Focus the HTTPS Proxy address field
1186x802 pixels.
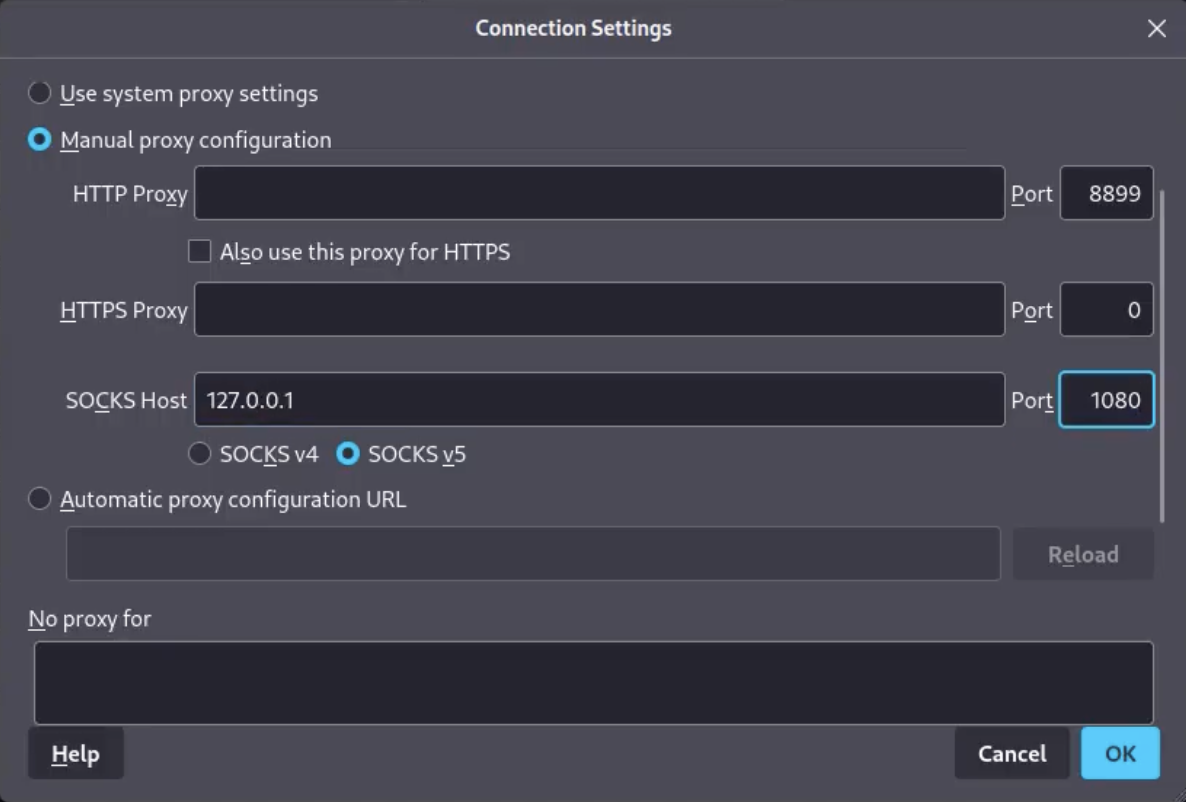(599, 309)
